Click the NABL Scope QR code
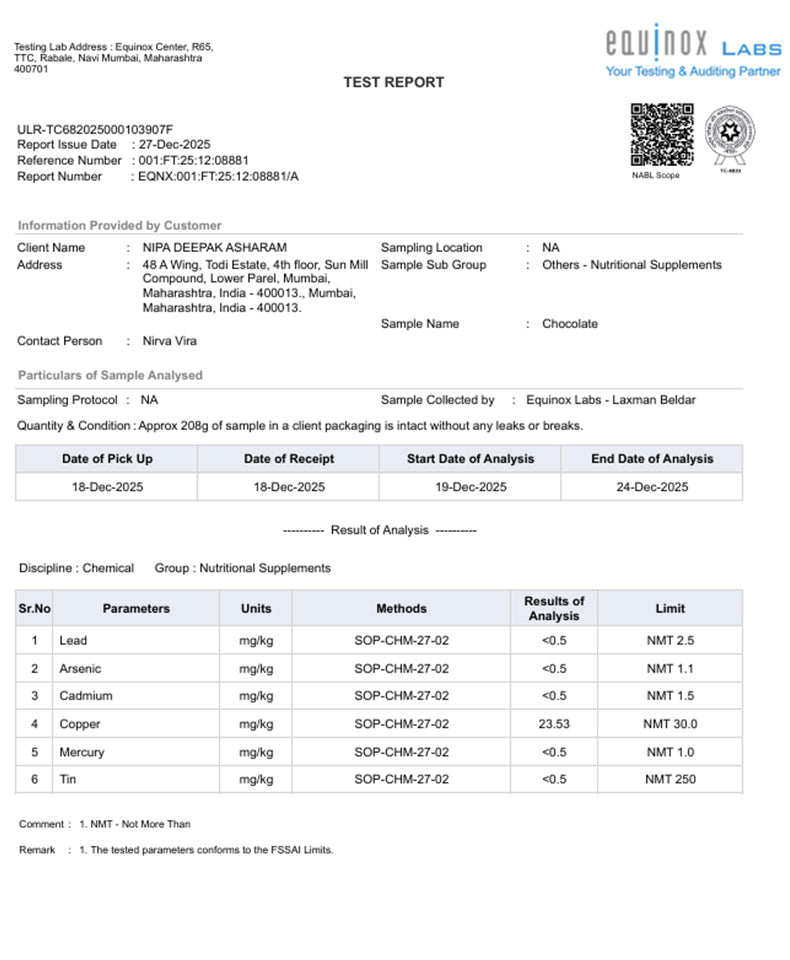This screenshot has width=790, height=960. point(662,135)
